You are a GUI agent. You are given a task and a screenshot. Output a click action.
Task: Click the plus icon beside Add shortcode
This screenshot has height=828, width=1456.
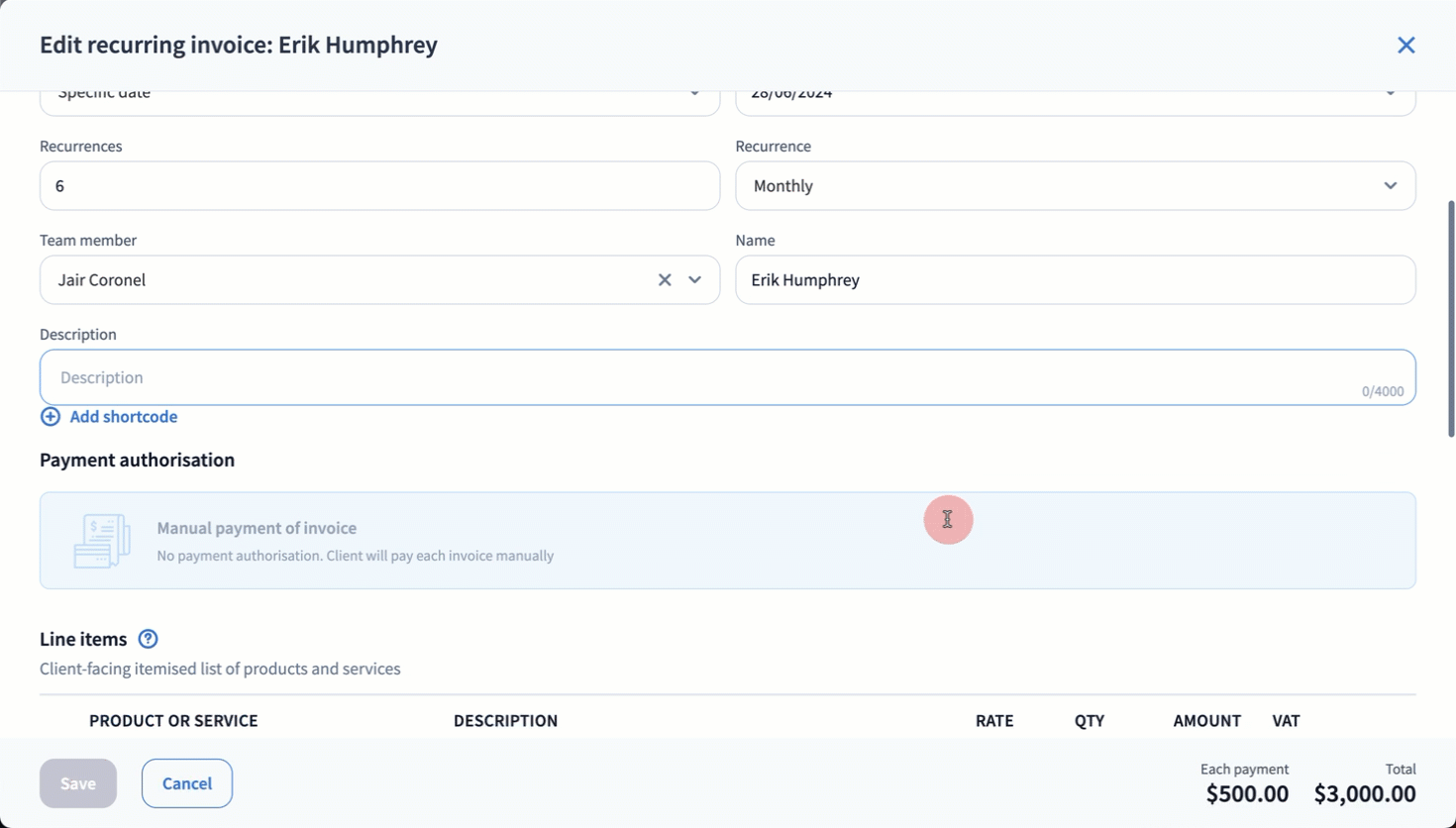tap(51, 417)
